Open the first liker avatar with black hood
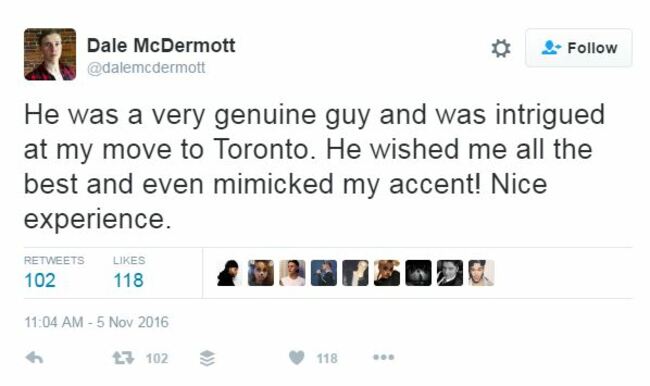650x386 pixels. [x=229, y=273]
